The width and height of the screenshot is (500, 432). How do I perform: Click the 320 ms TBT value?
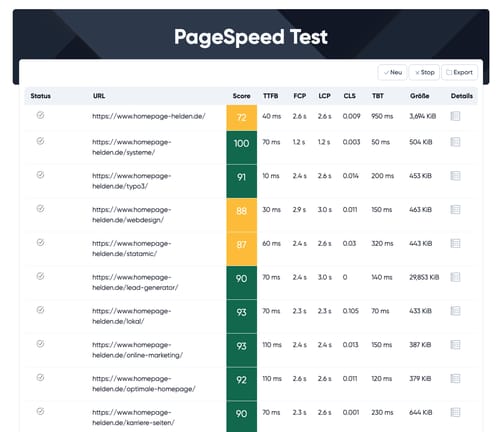[x=382, y=244]
